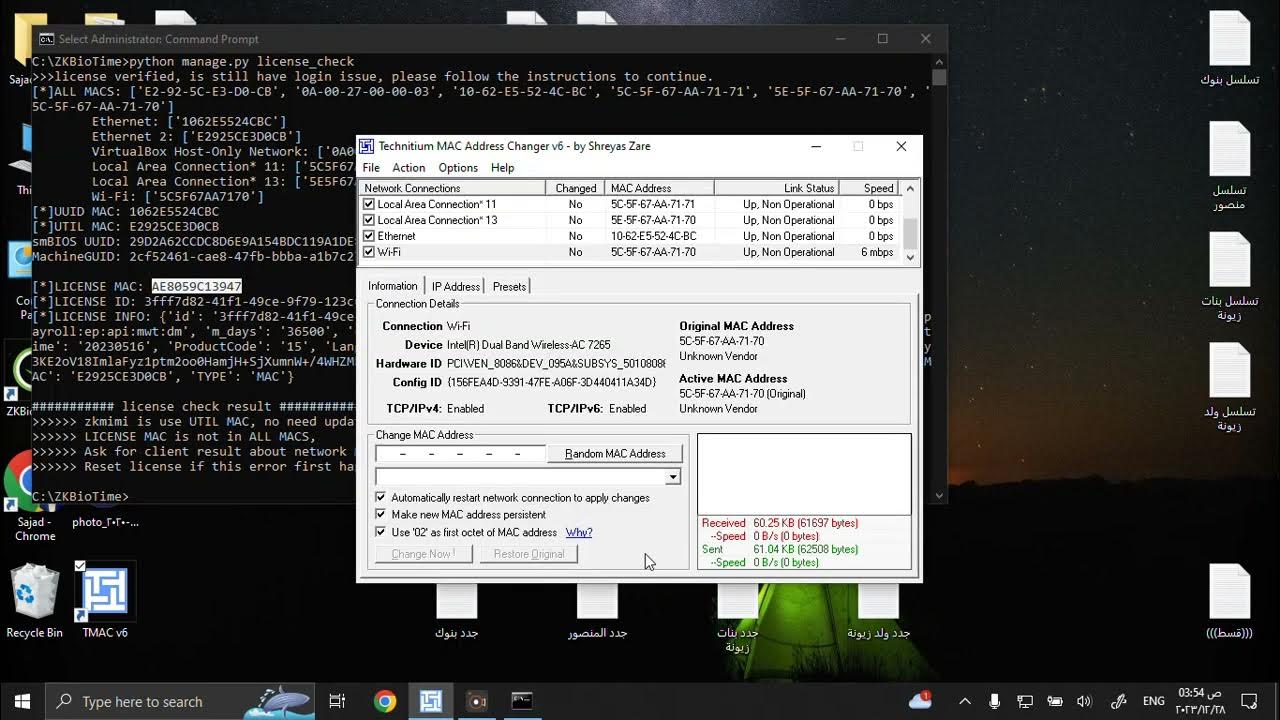
Task: Click the Restore Original button
Action: tap(529, 554)
